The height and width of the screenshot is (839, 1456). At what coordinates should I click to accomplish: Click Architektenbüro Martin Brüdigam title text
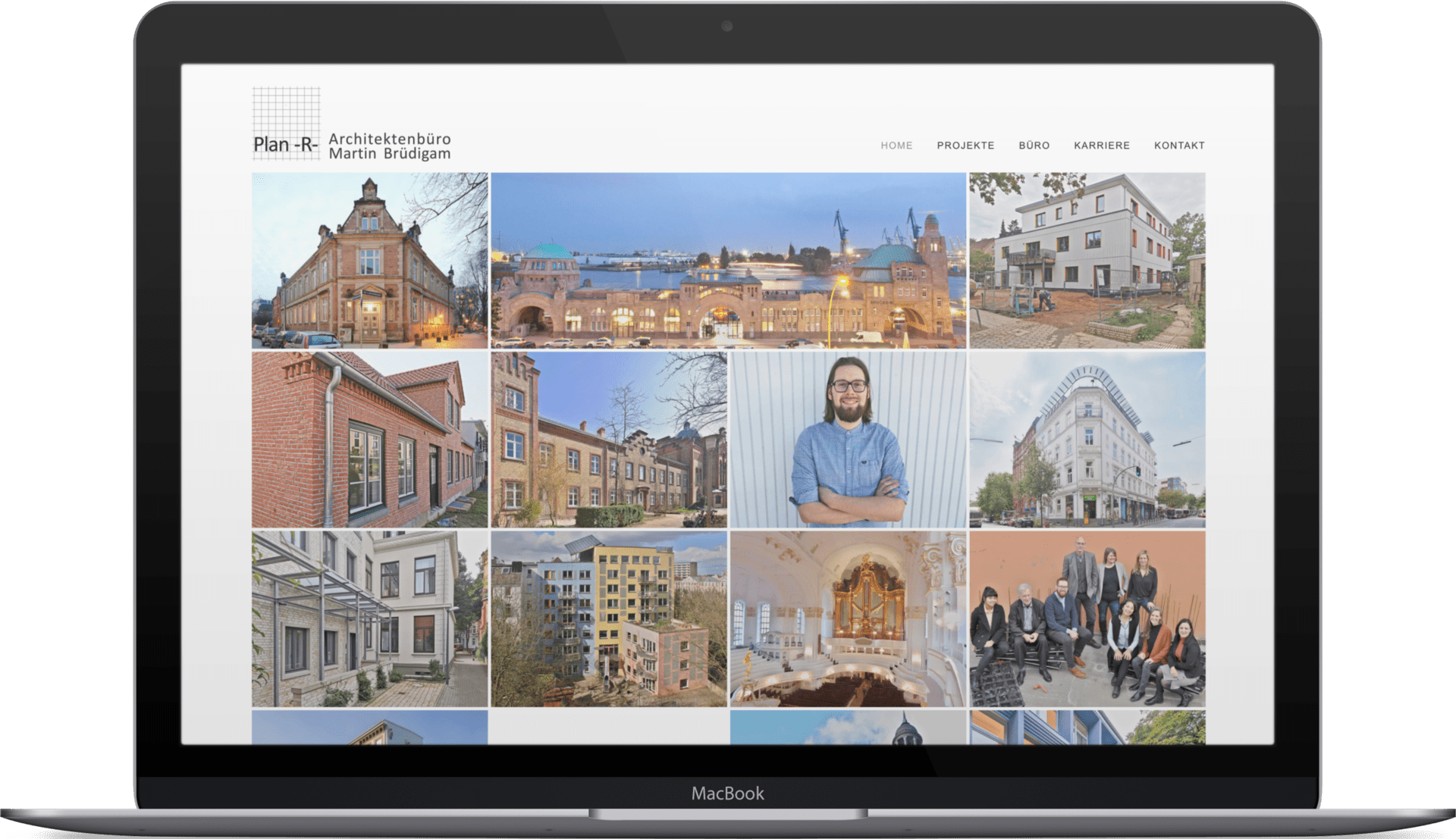click(389, 146)
